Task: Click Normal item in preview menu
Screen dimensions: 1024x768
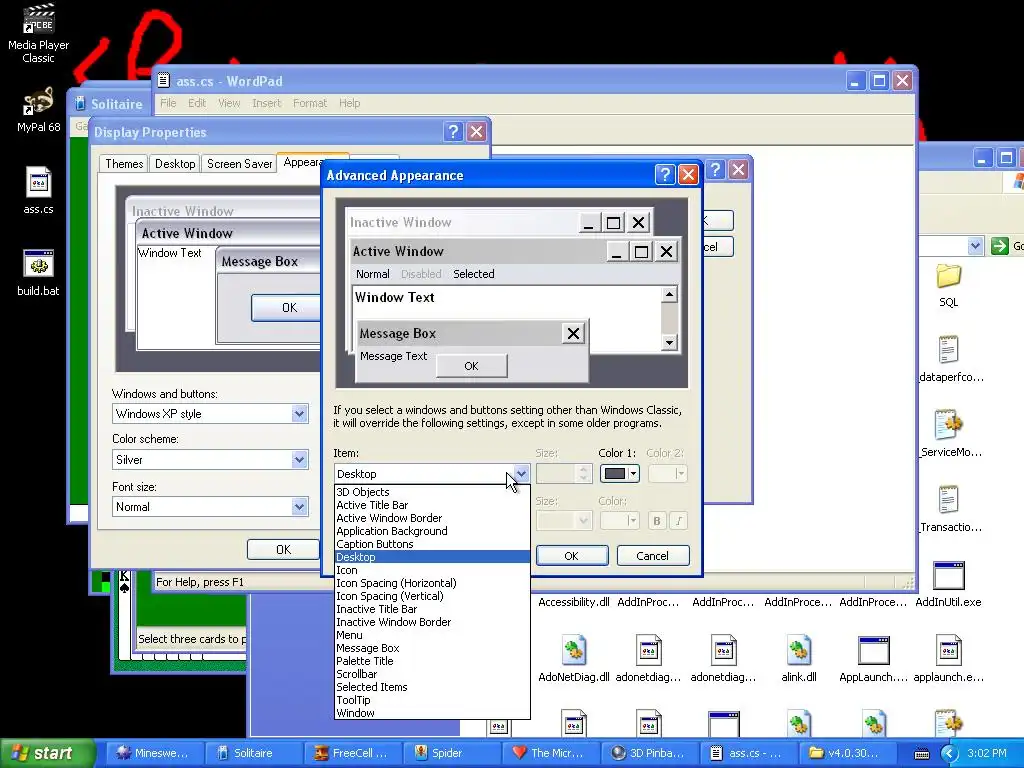Action: click(x=372, y=274)
